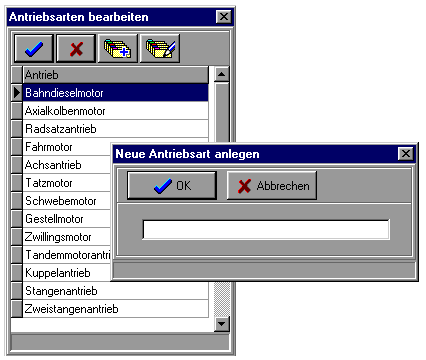Viewport: 426px width, 360px height.
Task: Click the Antrieb column header
Action: pos(116,75)
